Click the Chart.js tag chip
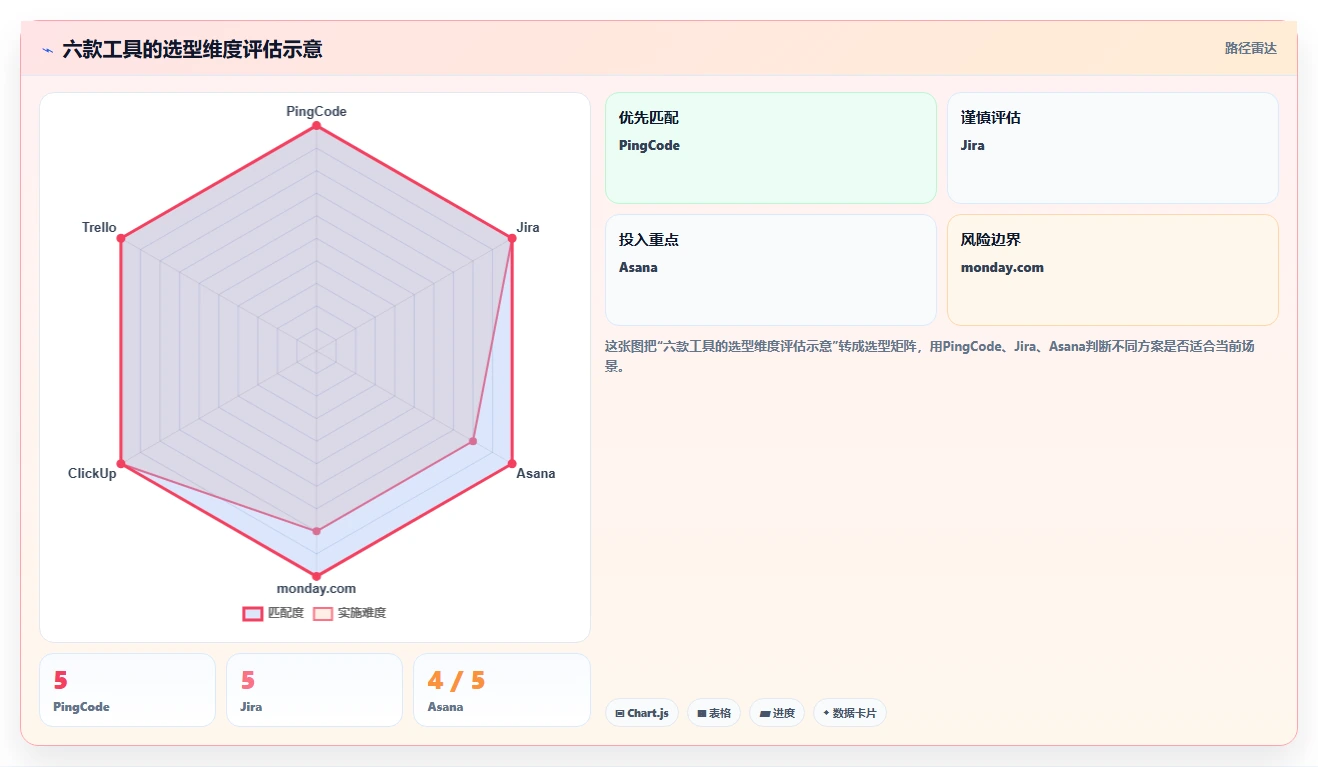The image size is (1318, 767). [x=642, y=713]
